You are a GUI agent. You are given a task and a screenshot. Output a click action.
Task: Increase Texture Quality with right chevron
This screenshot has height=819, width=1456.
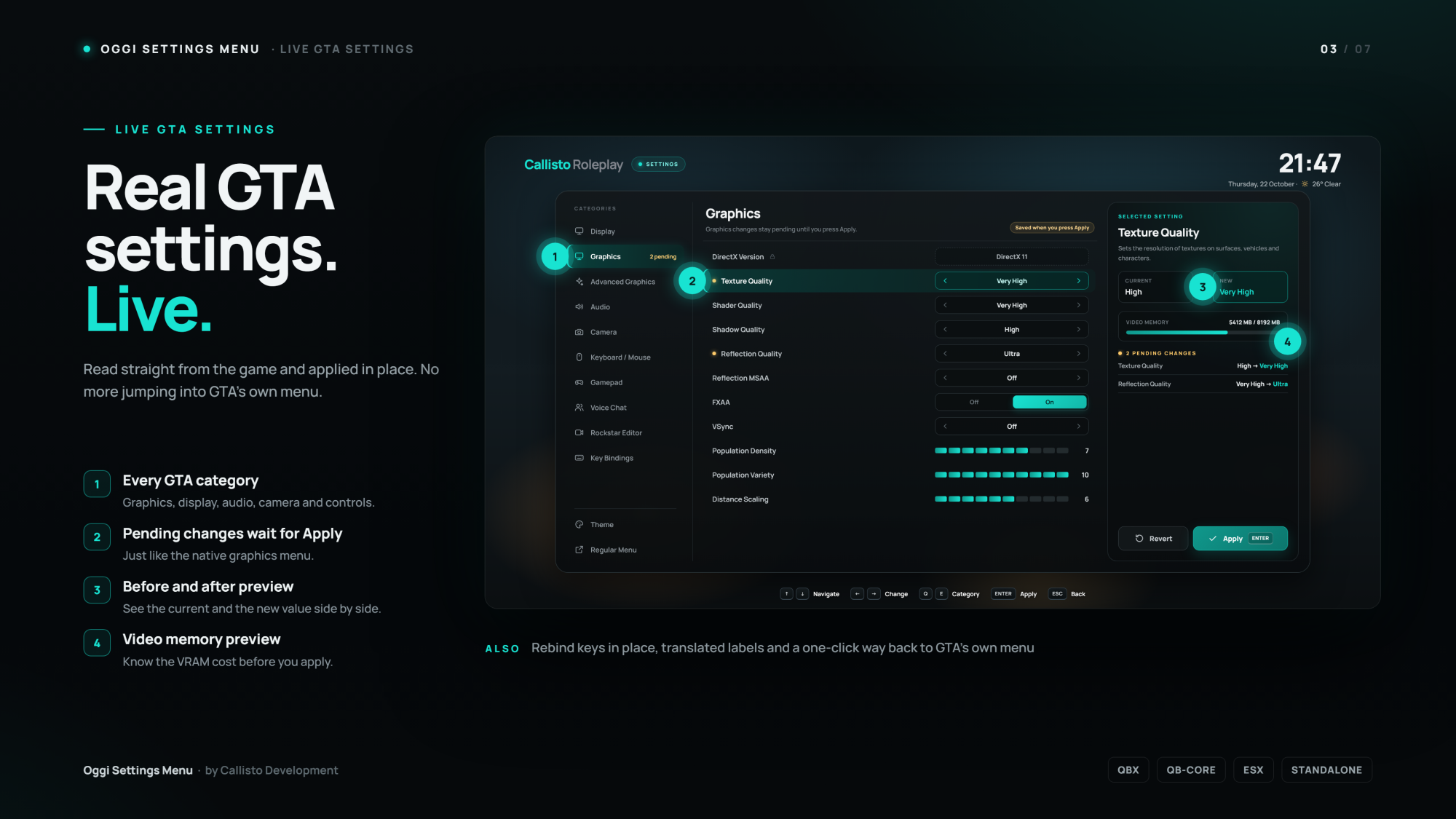coord(1079,281)
